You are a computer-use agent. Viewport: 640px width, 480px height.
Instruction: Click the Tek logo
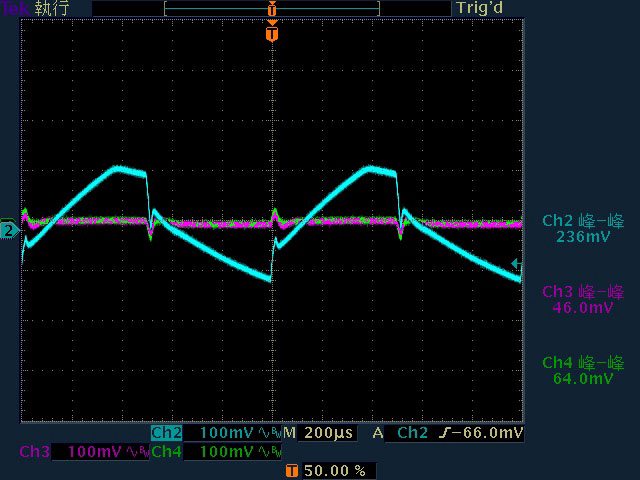click(15, 8)
